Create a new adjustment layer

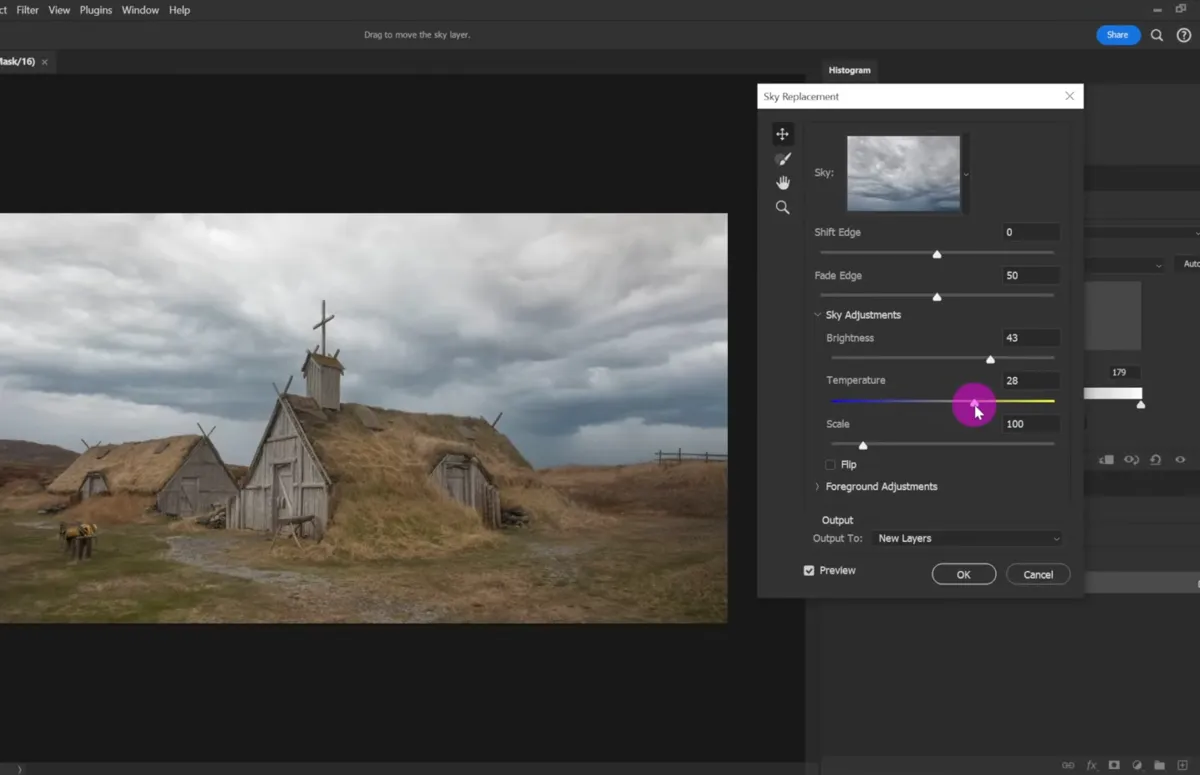tap(1136, 764)
